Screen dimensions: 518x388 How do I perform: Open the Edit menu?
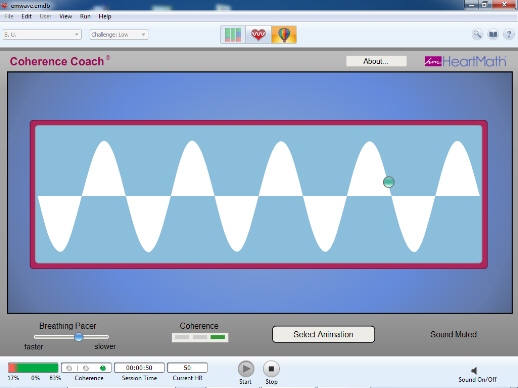(26, 16)
